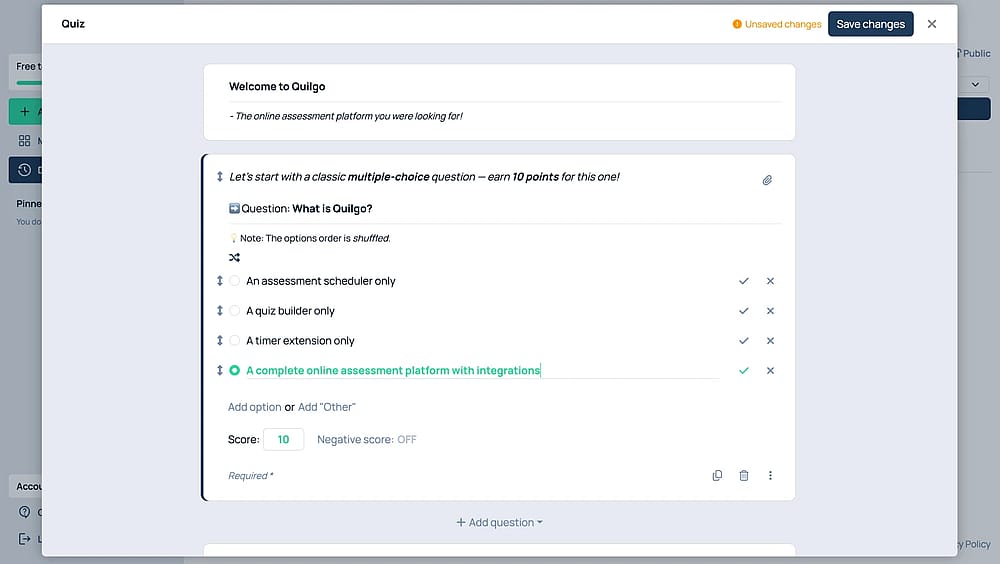This screenshot has width=1000, height=564.
Task: Toggle the Required* setting
Action: (251, 476)
